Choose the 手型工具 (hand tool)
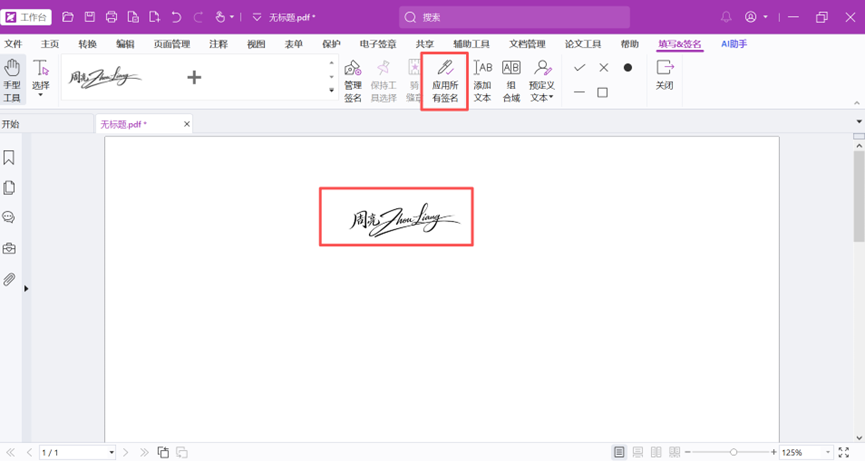The width and height of the screenshot is (865, 461). point(12,80)
